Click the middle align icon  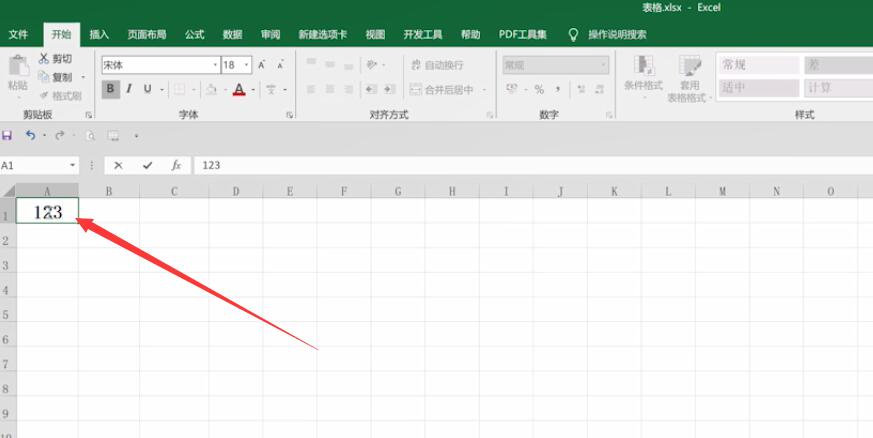(x=330, y=65)
